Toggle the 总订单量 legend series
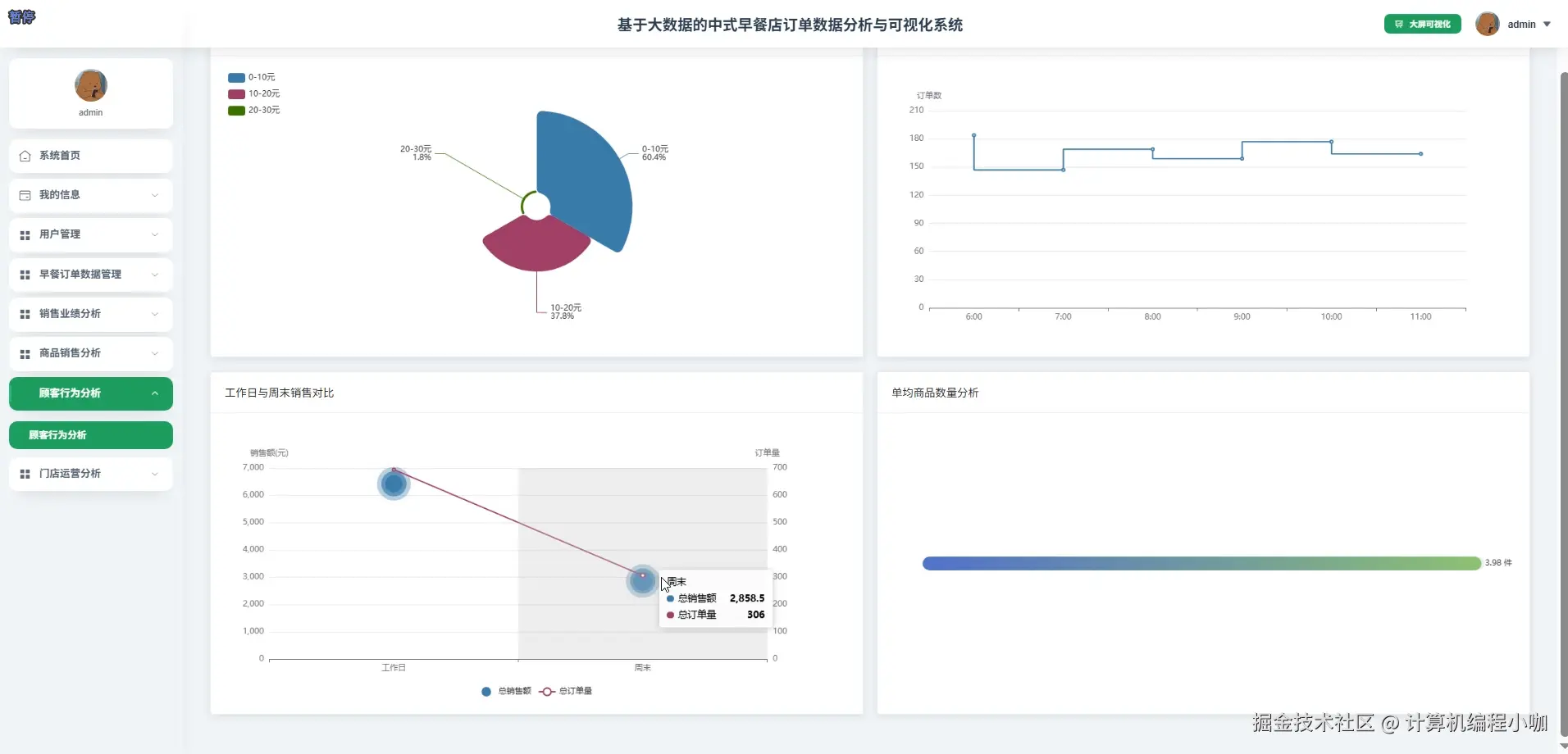This screenshot has height=754, width=1568. coord(566,691)
